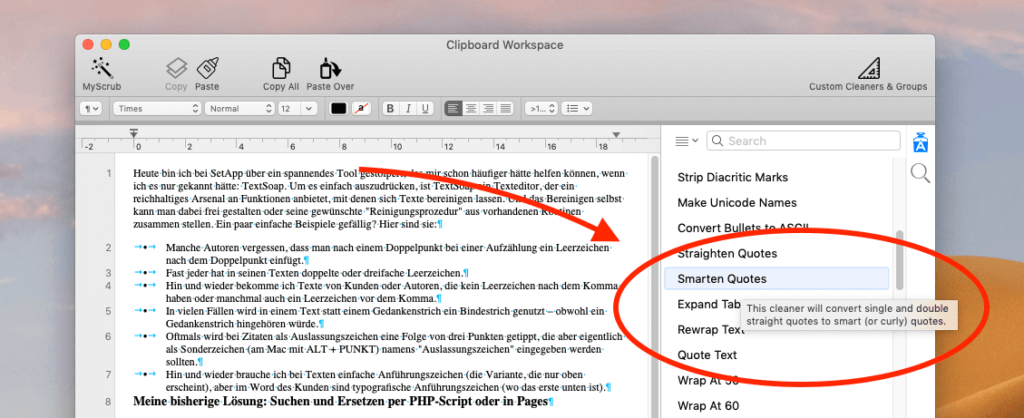This screenshot has width=1024, height=418.
Task: Click the text background color button
Action: (361, 108)
